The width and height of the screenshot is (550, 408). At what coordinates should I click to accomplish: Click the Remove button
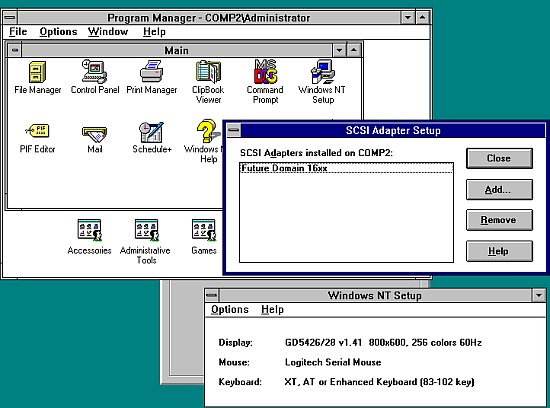[499, 220]
